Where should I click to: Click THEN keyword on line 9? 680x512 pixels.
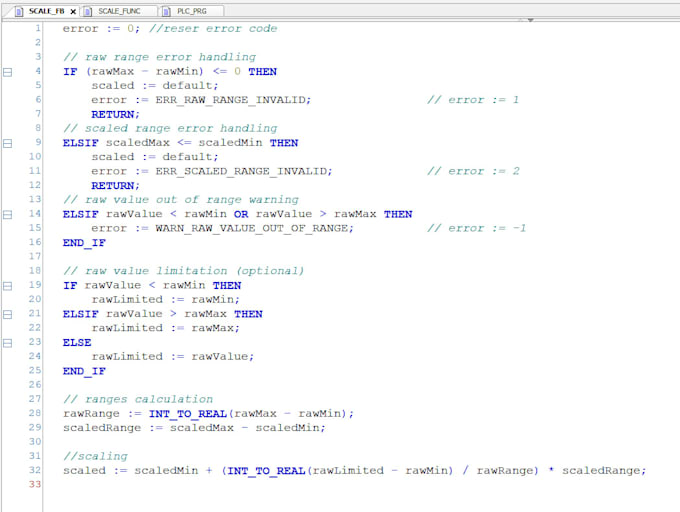(x=284, y=143)
